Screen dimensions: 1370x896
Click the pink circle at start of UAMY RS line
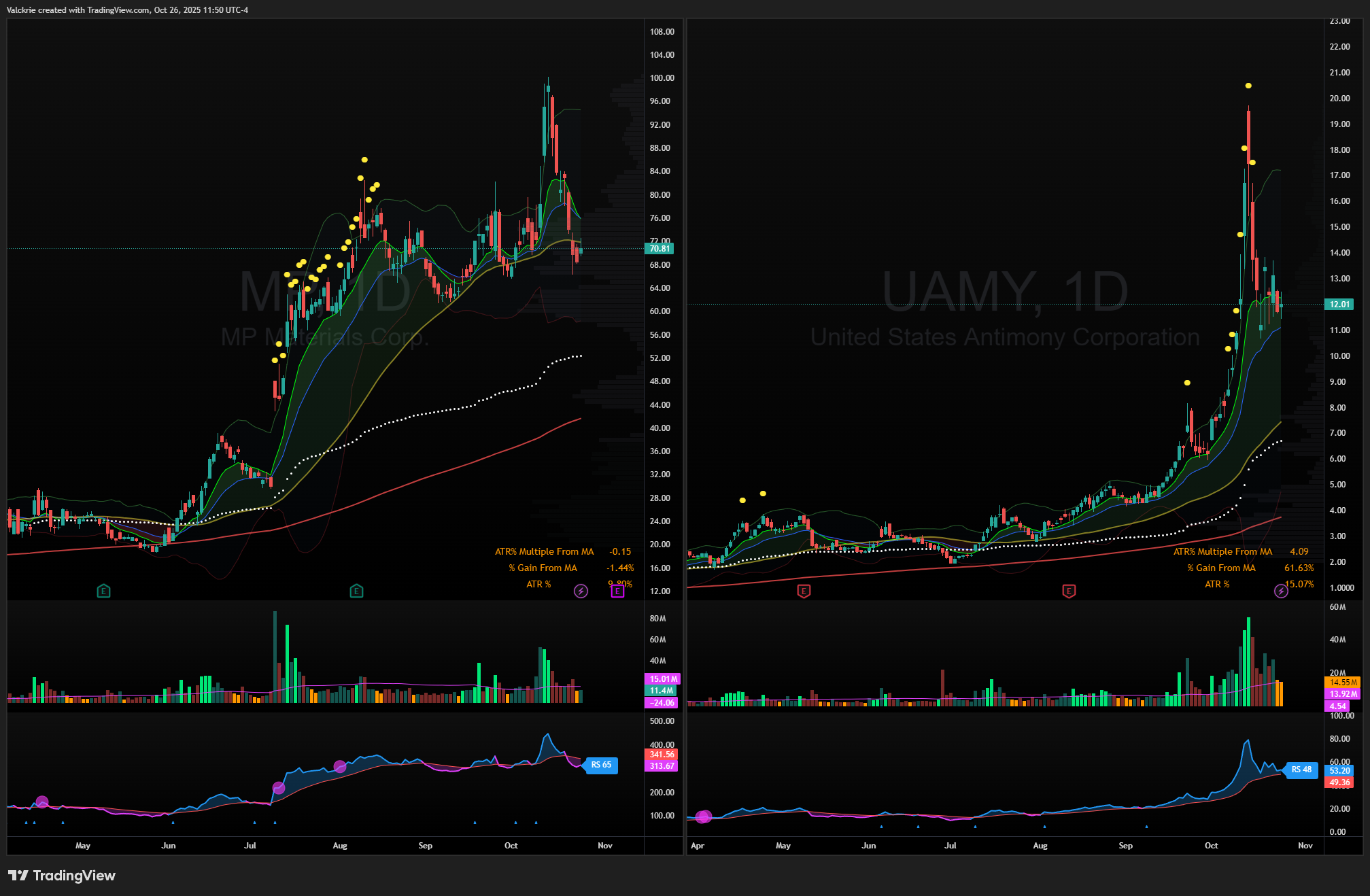tap(703, 816)
